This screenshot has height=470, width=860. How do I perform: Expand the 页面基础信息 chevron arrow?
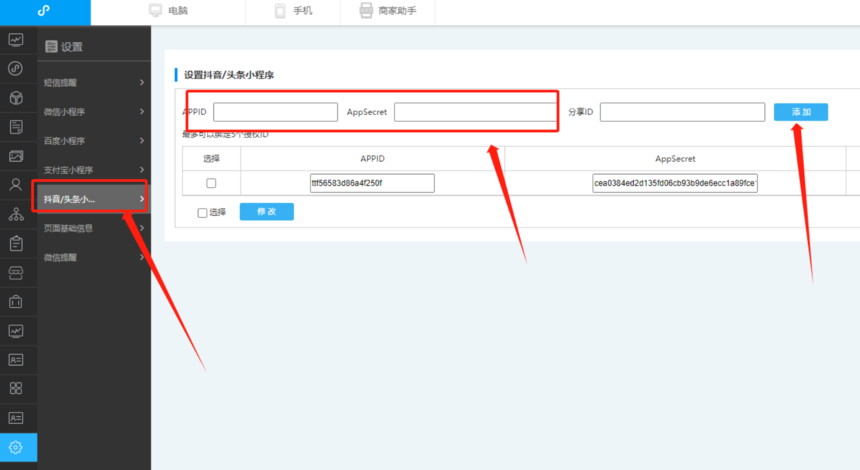(x=142, y=228)
